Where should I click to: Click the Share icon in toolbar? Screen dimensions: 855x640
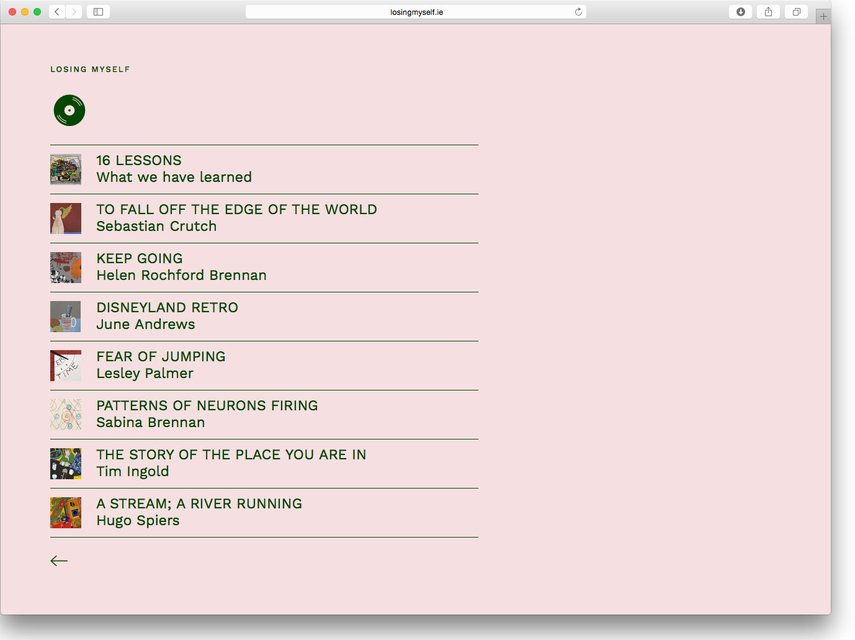pyautogui.click(x=768, y=12)
